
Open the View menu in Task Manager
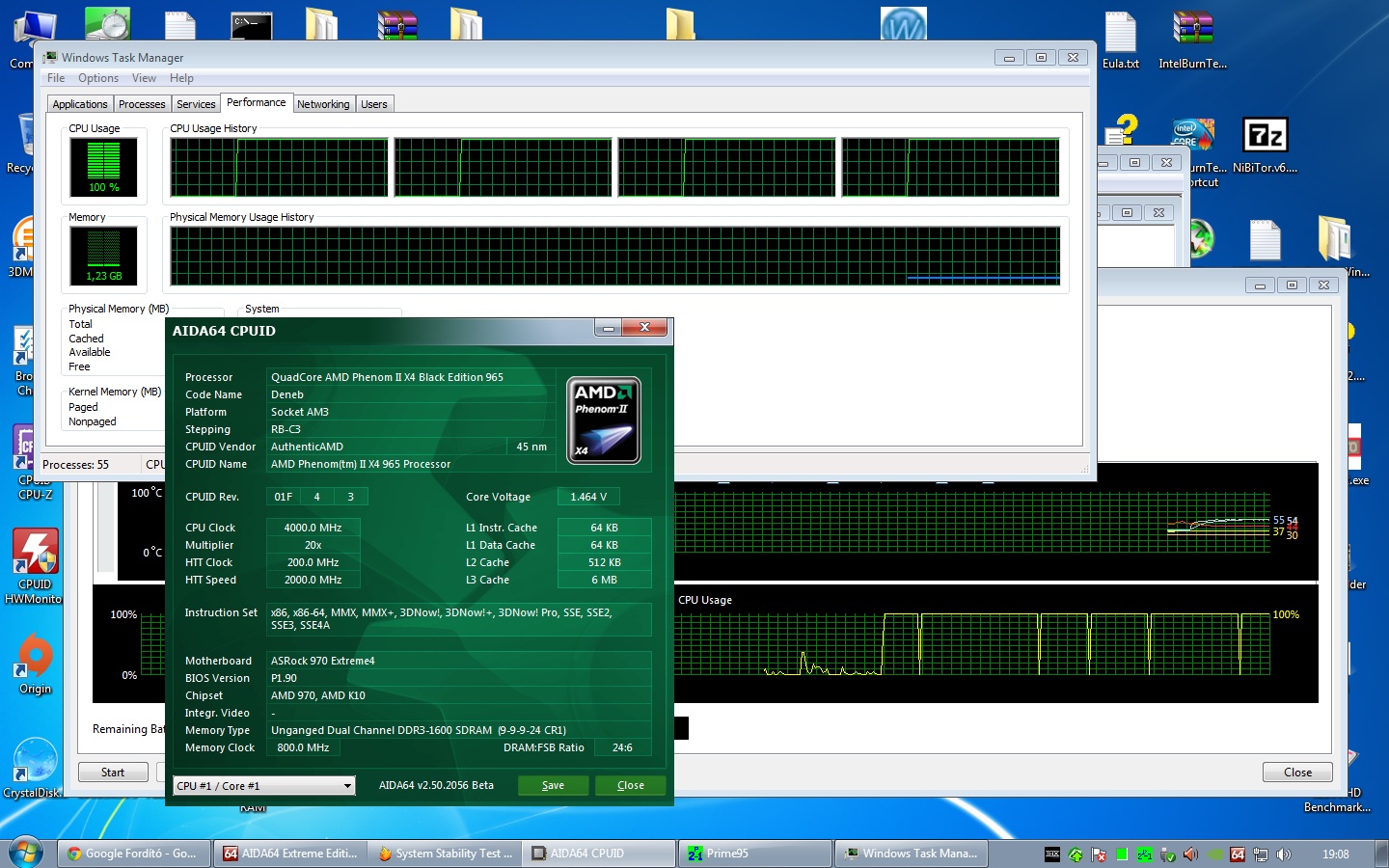point(144,78)
